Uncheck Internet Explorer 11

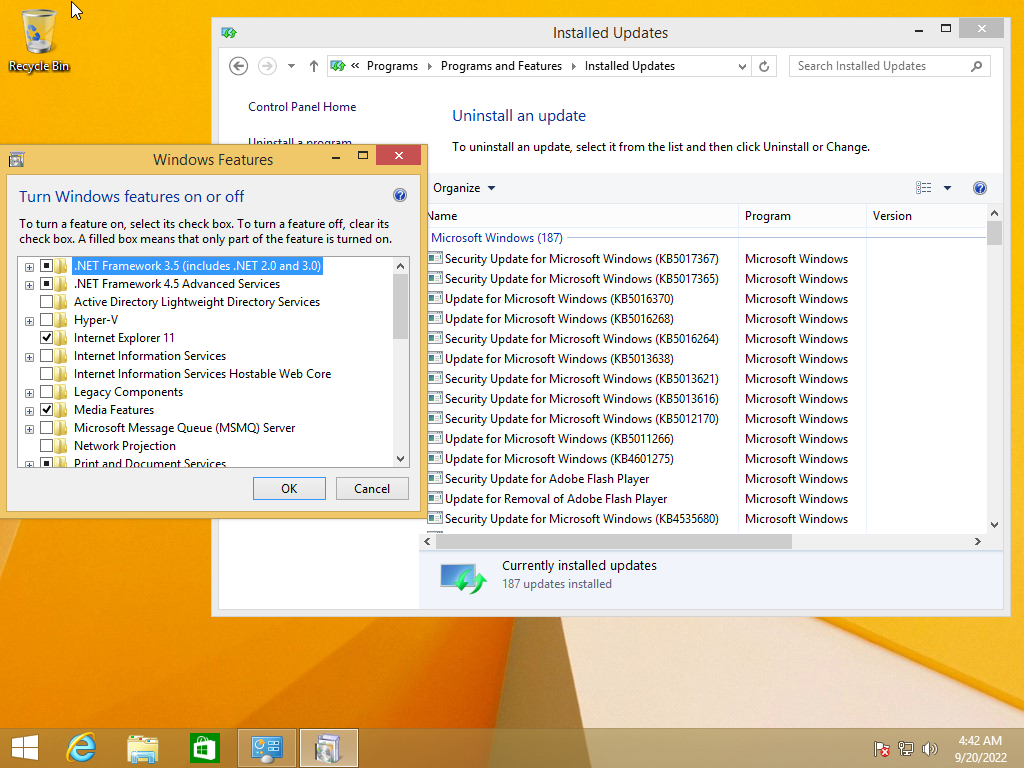pos(46,338)
